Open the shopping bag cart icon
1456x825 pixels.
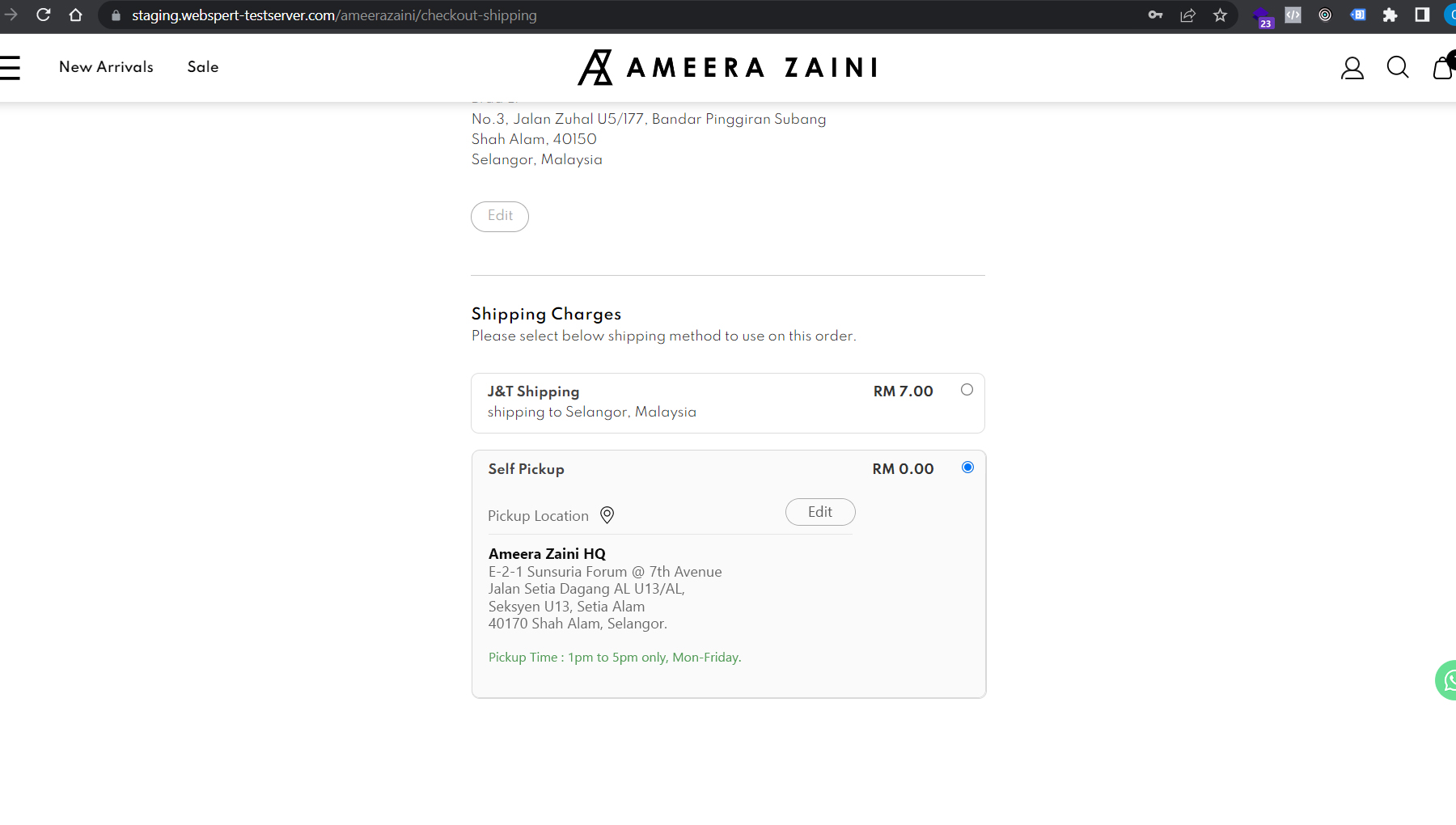[x=1444, y=66]
